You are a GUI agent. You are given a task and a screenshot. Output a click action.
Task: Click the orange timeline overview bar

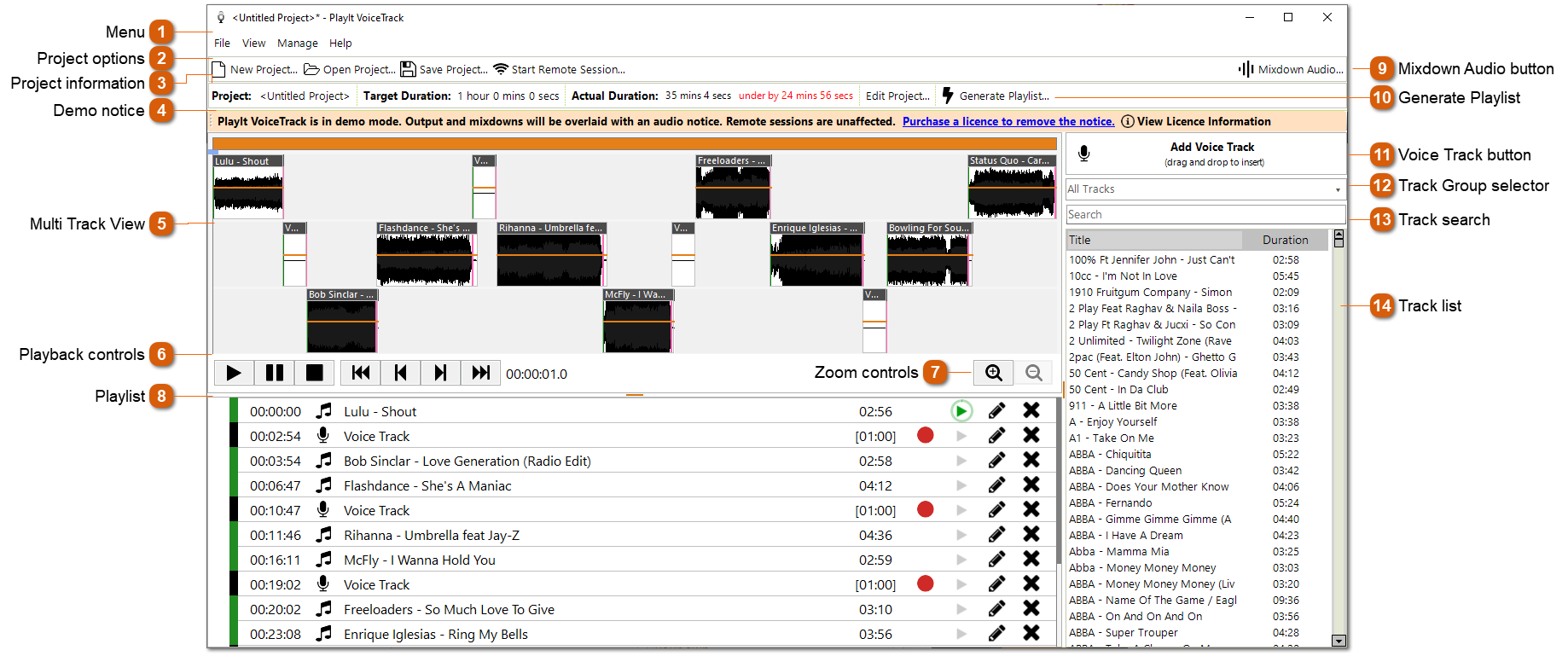634,144
